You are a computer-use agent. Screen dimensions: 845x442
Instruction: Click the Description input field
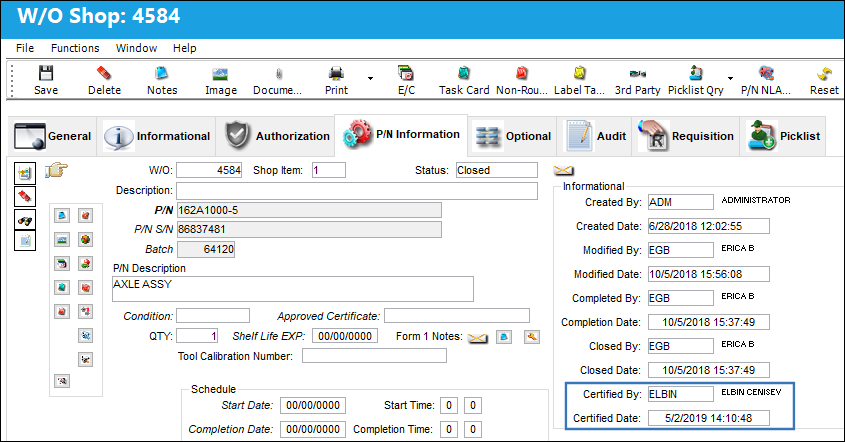(x=357, y=191)
